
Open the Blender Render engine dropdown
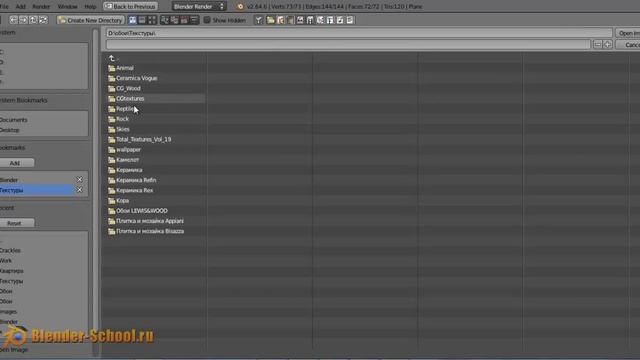[199, 7]
